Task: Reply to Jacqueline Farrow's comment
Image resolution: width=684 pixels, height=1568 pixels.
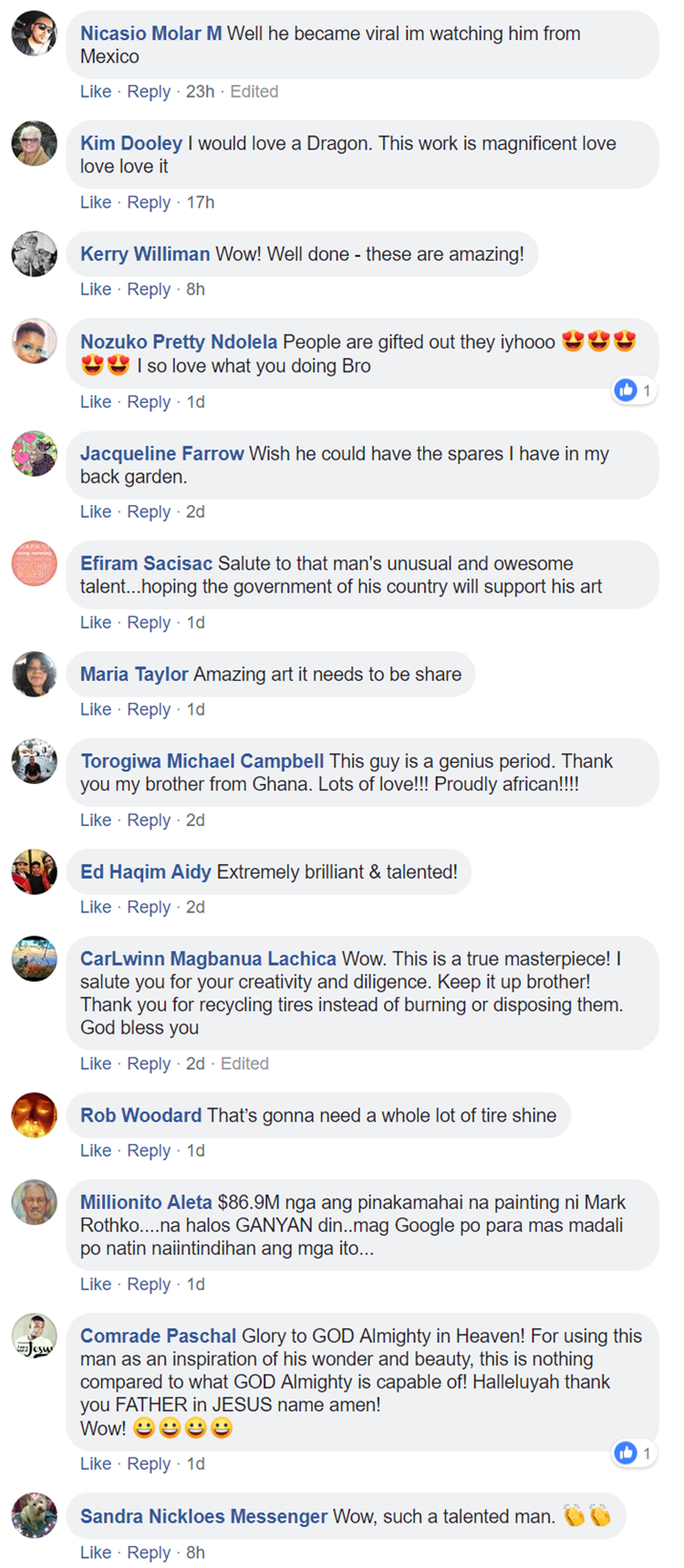Action: [x=149, y=512]
